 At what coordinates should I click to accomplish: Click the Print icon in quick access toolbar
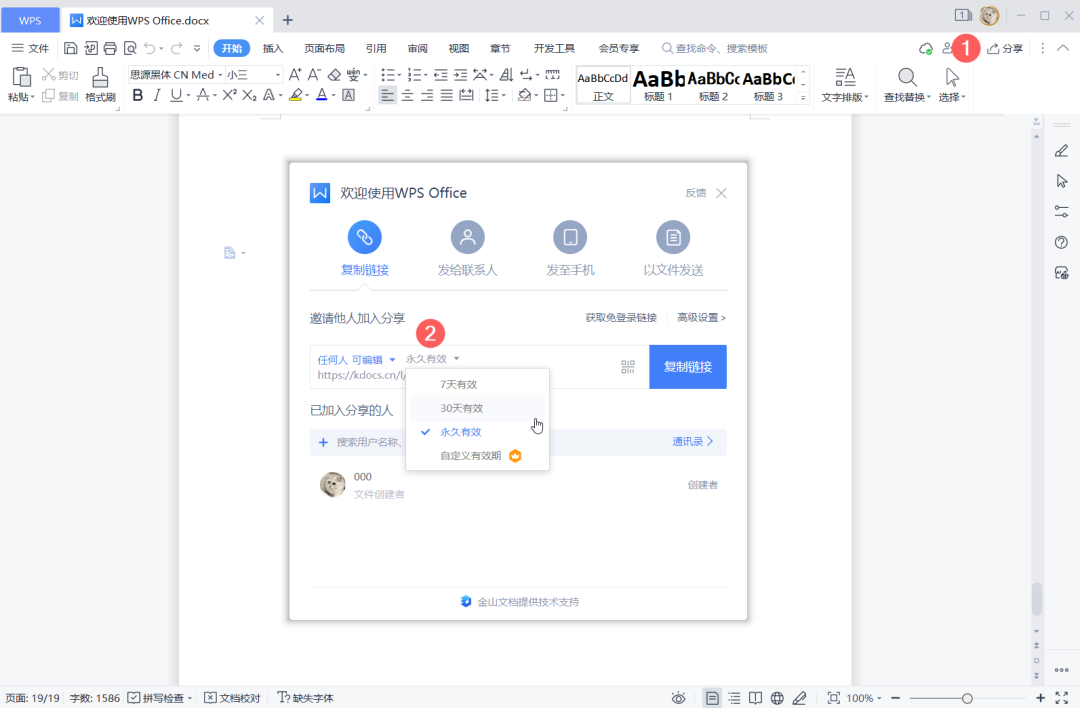pyautogui.click(x=110, y=48)
